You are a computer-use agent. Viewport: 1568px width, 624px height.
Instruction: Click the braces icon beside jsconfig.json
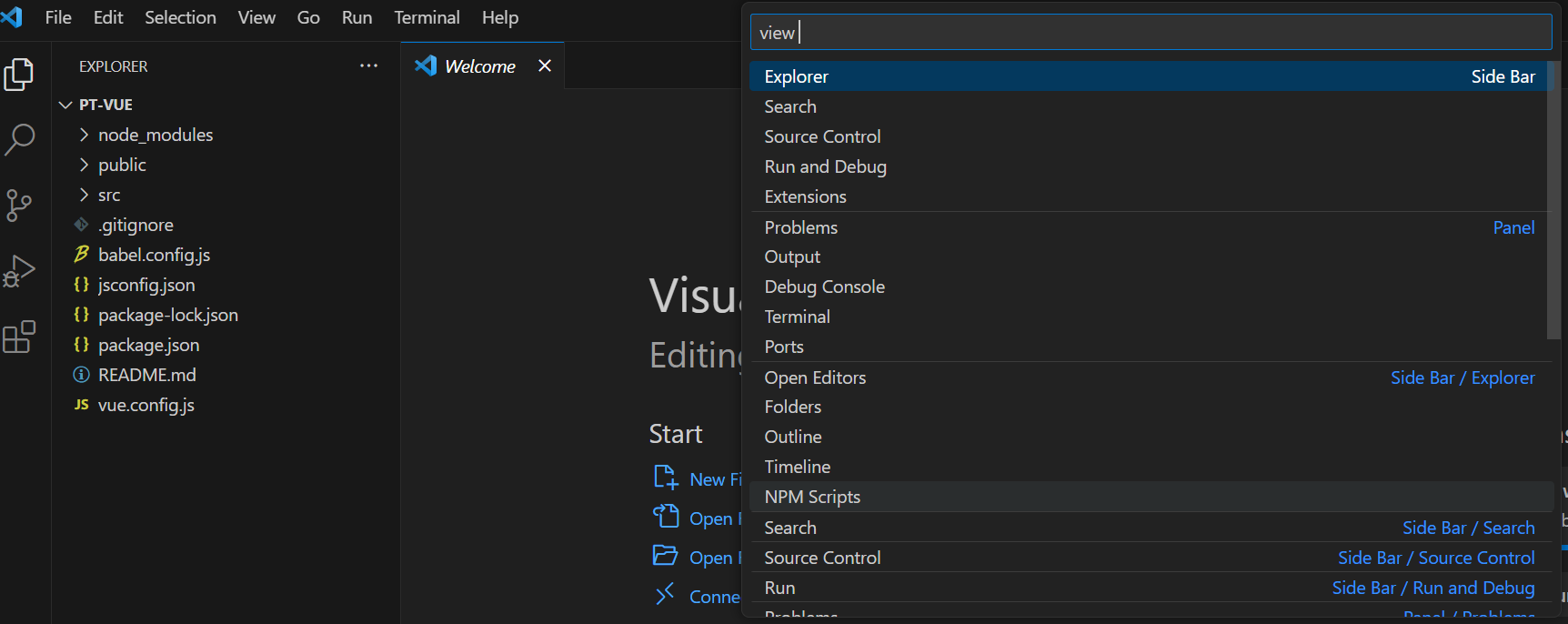tap(81, 285)
